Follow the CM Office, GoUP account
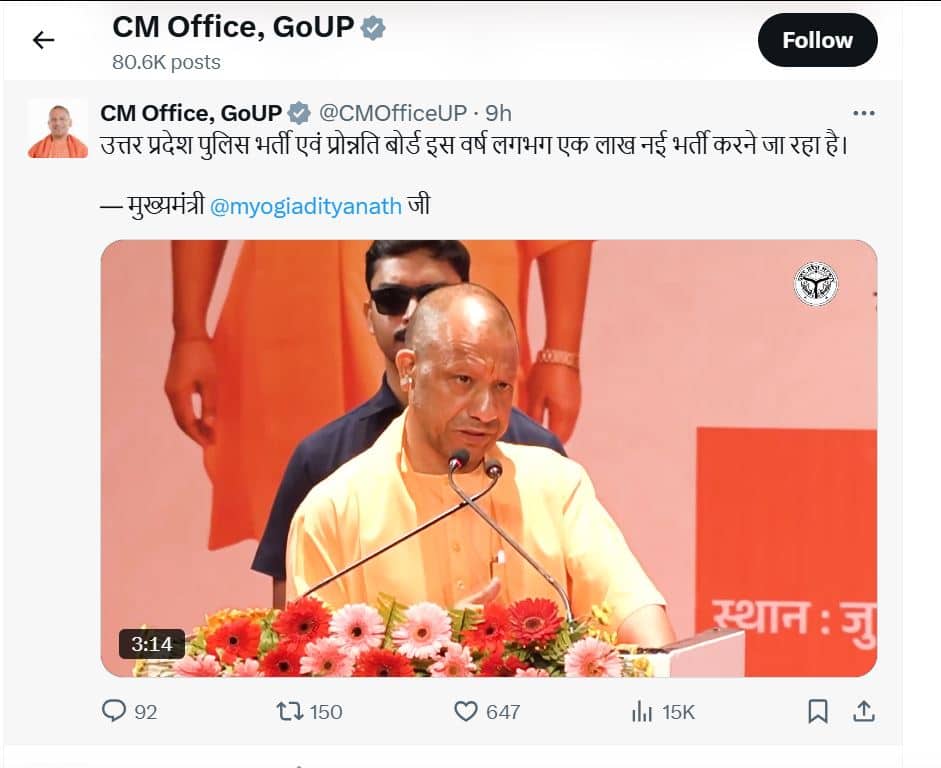The width and height of the screenshot is (941, 768). (817, 40)
